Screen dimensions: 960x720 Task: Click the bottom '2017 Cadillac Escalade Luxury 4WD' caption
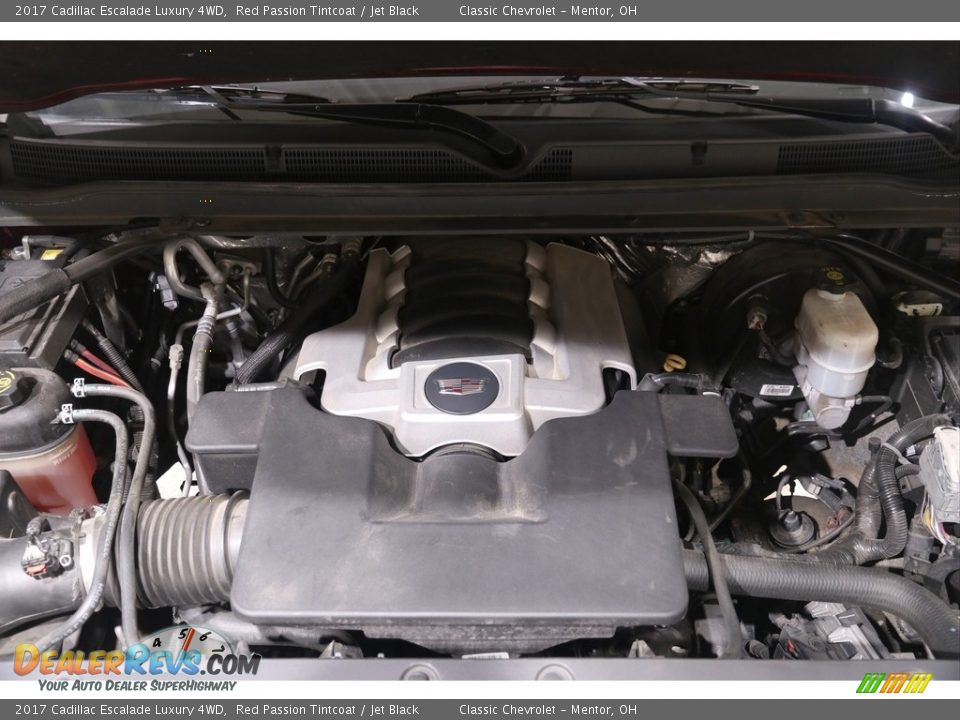(120, 710)
